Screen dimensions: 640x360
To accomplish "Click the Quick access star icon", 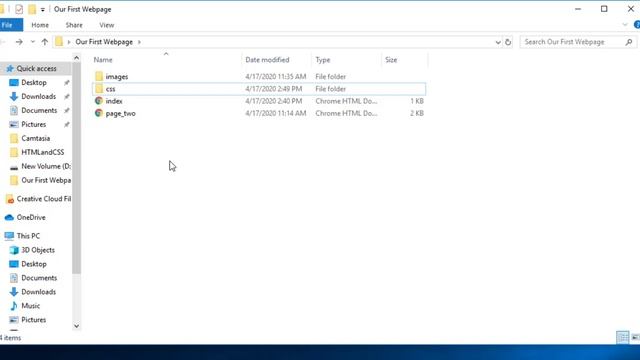I will tap(10, 69).
